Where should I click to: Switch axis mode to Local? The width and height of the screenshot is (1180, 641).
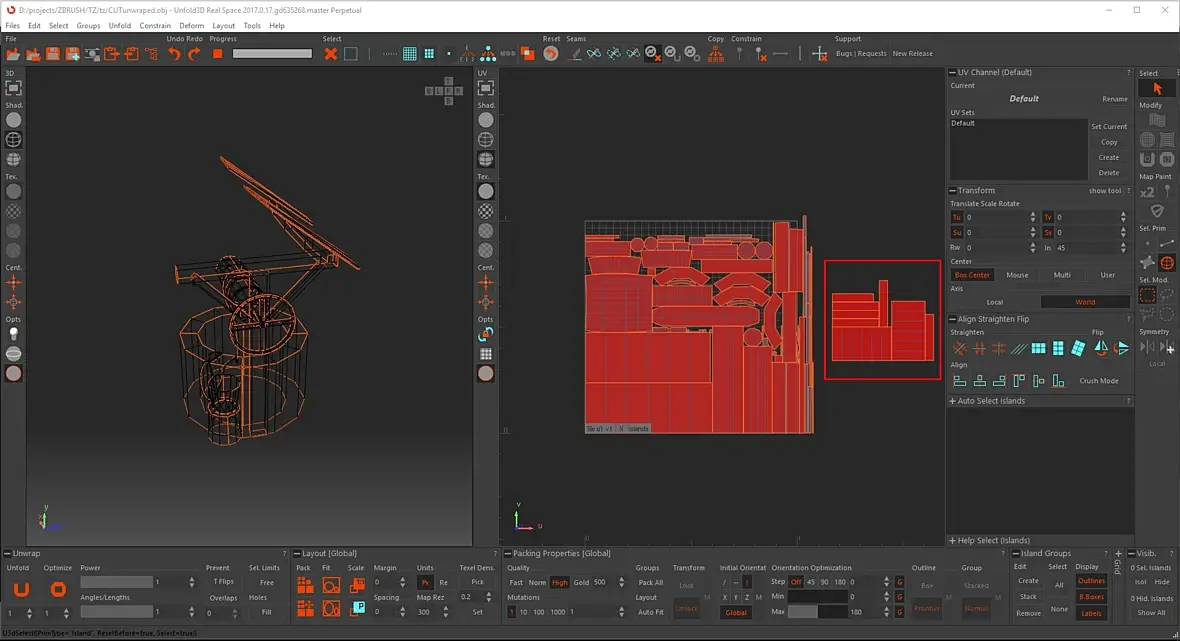(994, 302)
